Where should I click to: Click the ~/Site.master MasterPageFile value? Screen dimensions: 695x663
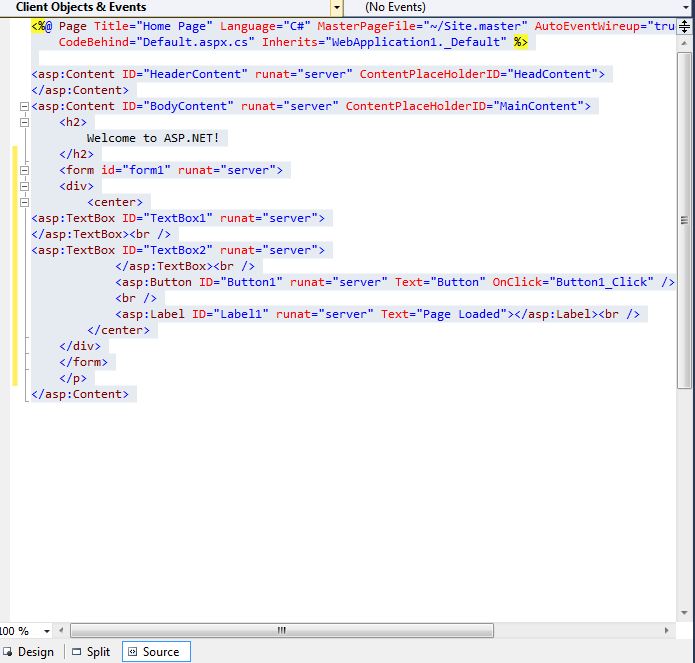pos(475,26)
